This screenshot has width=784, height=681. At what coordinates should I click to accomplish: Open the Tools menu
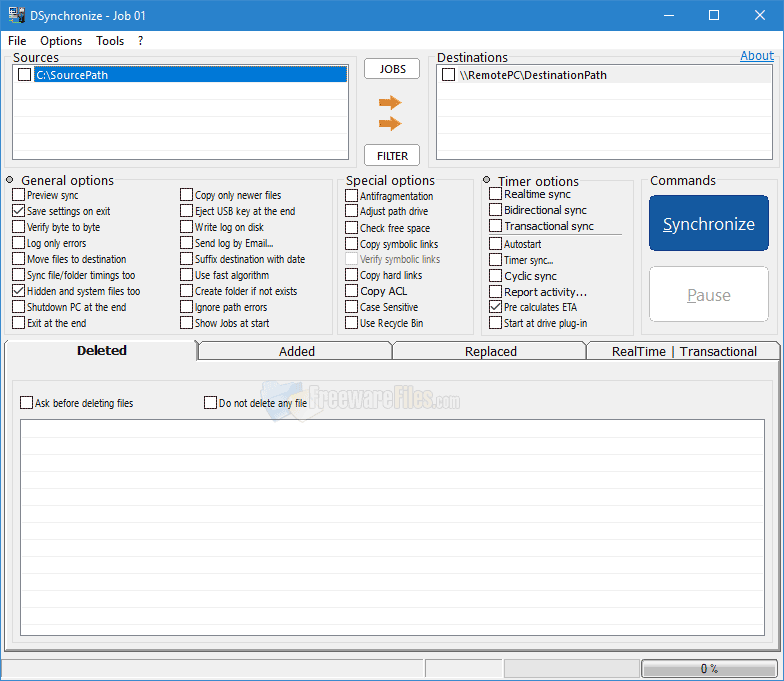[x=110, y=40]
